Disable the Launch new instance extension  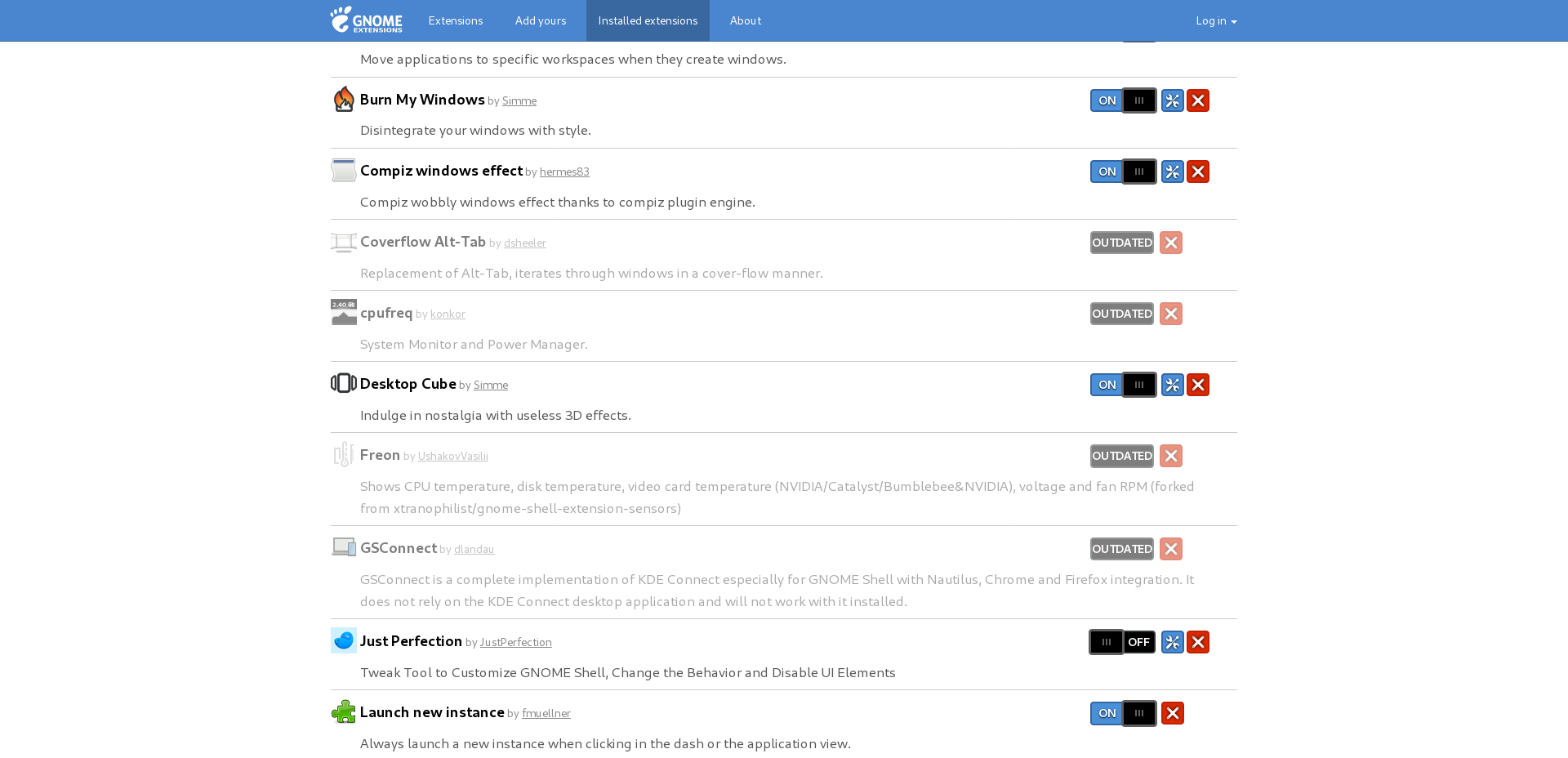(x=1123, y=712)
